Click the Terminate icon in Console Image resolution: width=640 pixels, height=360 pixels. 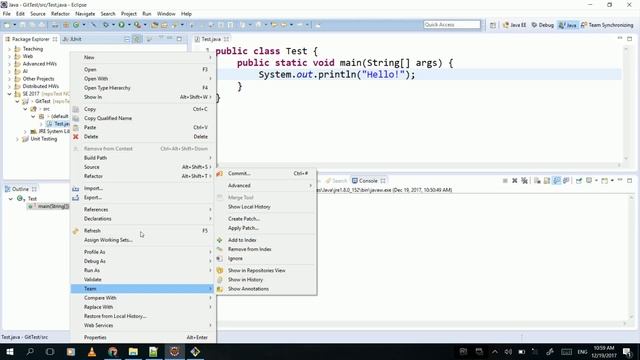point(505,180)
